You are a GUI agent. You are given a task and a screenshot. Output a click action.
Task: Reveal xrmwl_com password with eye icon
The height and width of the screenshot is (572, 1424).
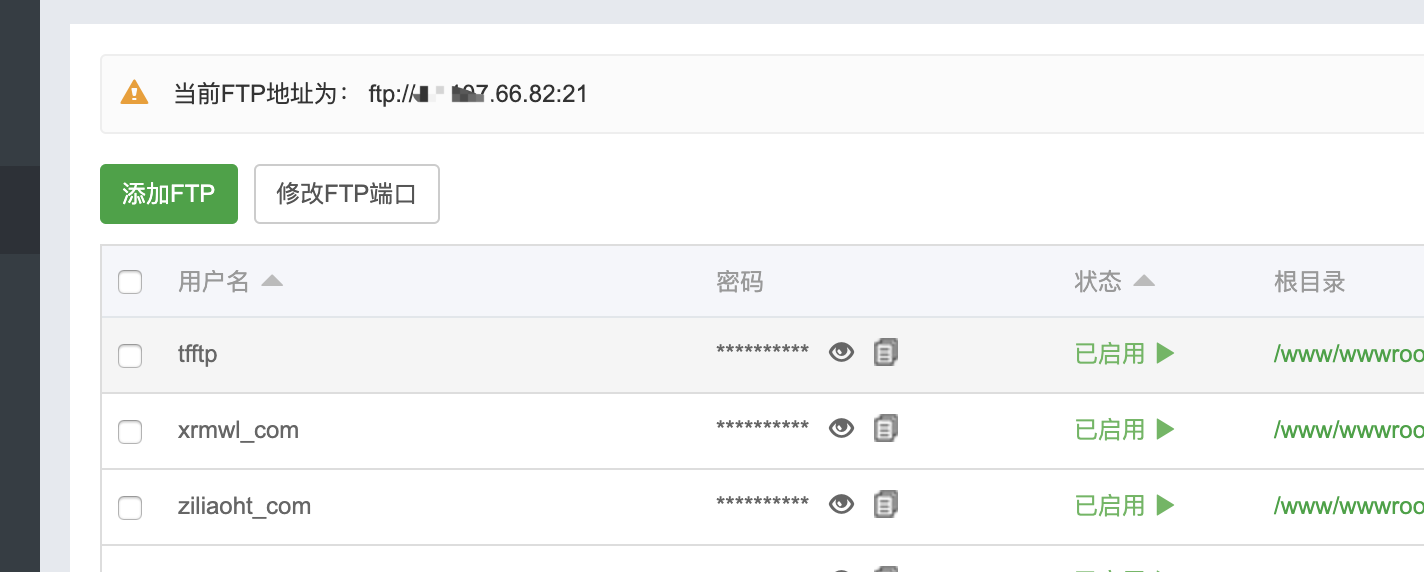(841, 428)
